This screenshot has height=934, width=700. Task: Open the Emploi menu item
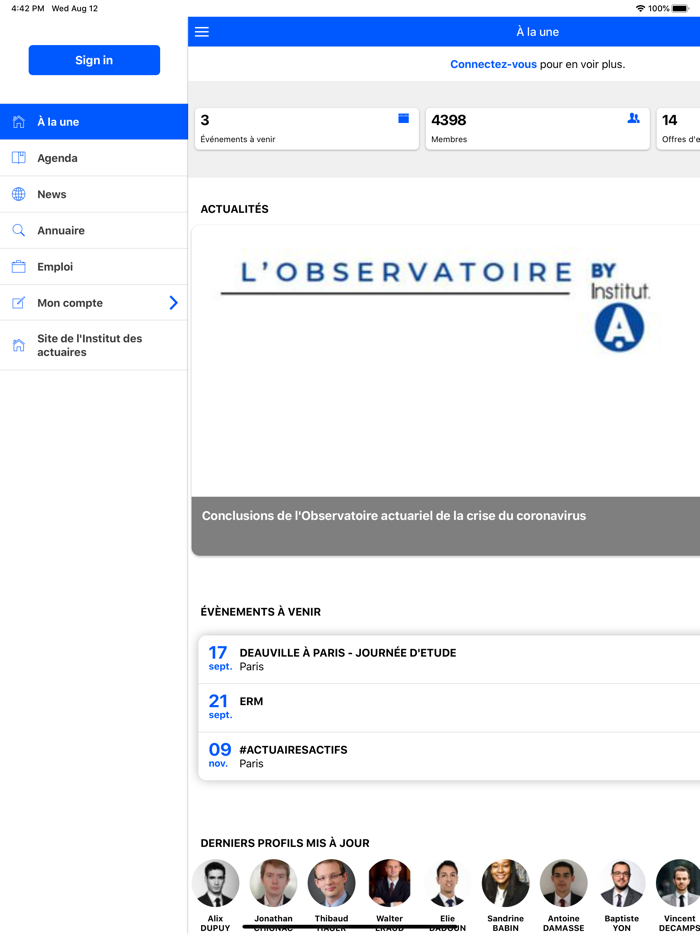[94, 267]
